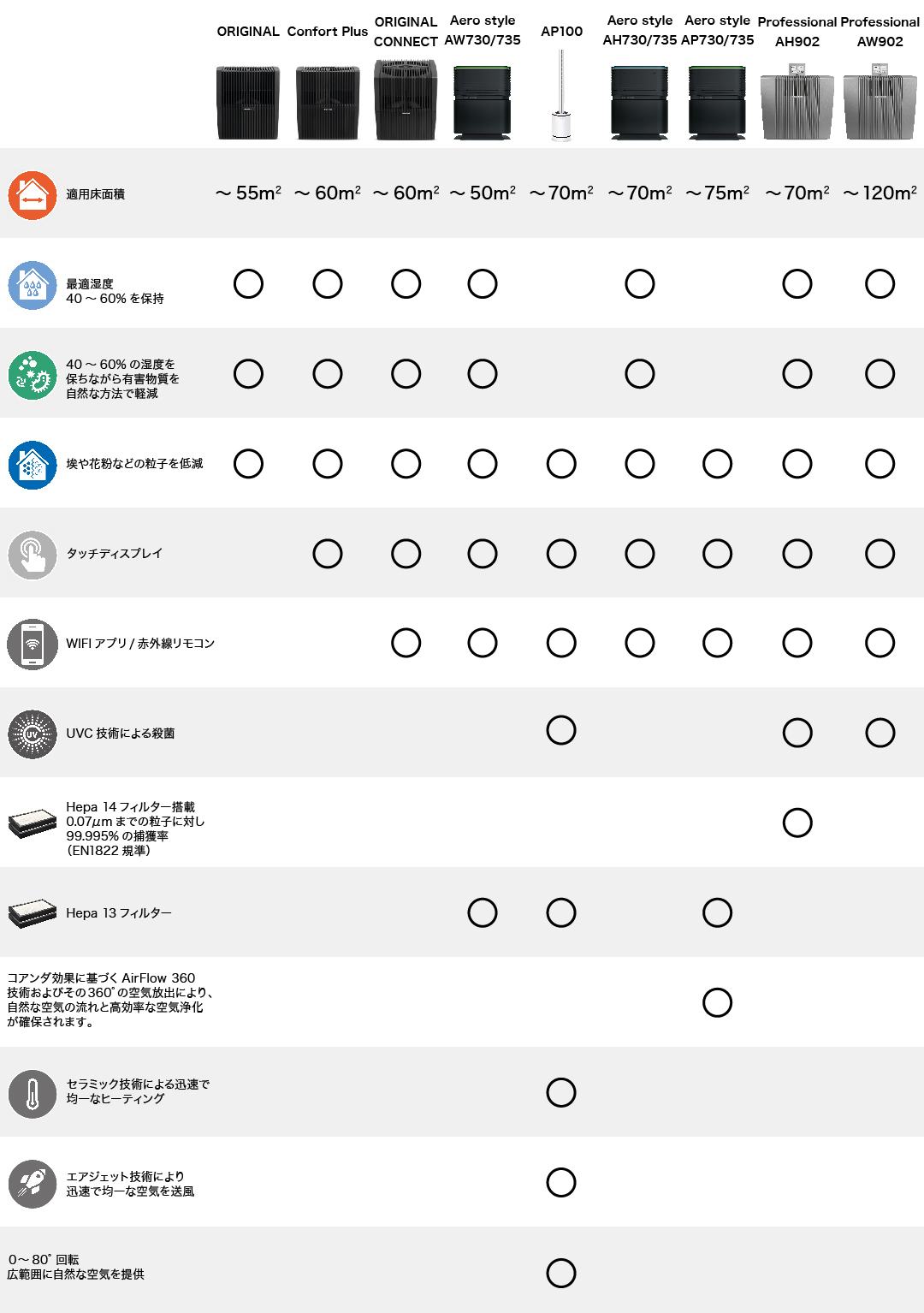The image size is (924, 1313).
Task: Click the blue humidity droplets house icon
Action: pos(33,285)
